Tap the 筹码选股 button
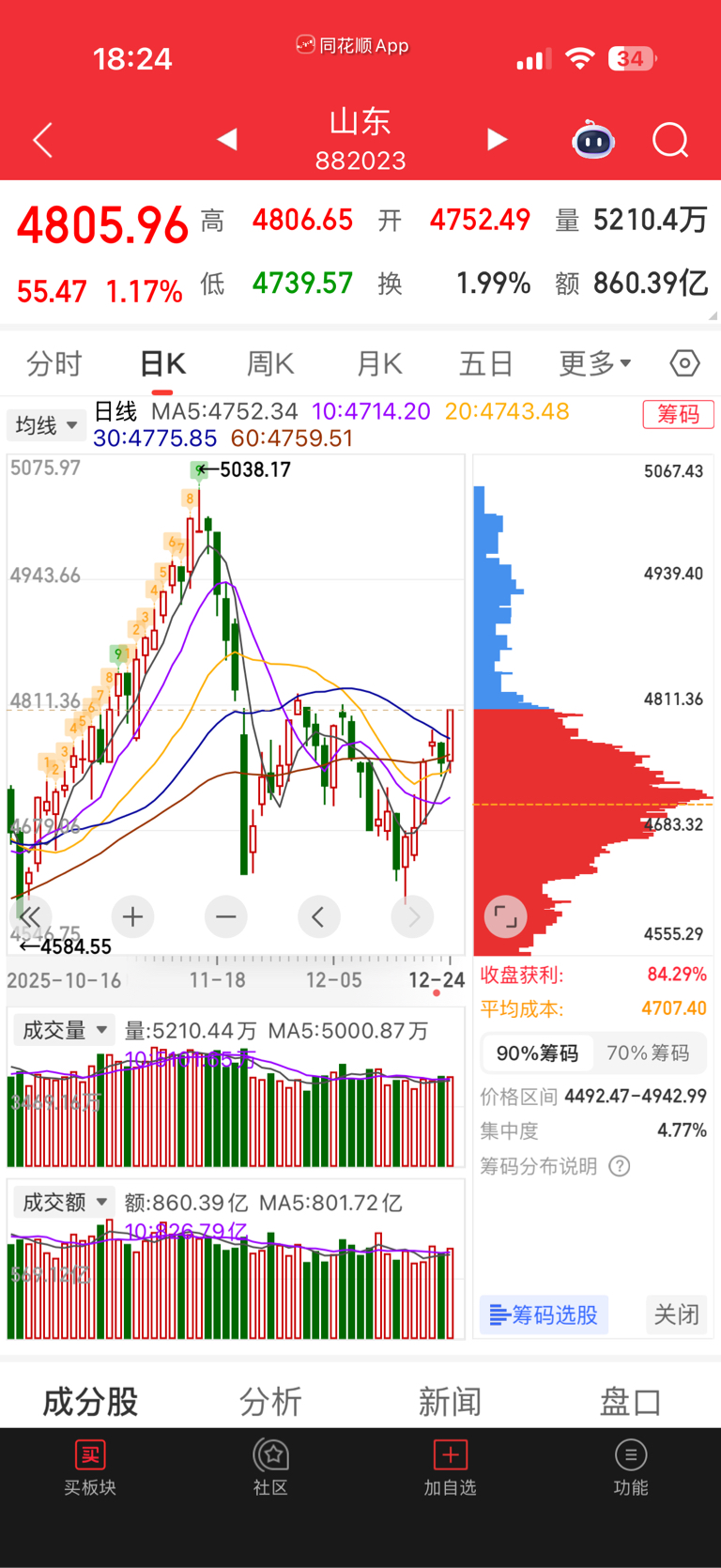The image size is (721, 1568). click(545, 1314)
